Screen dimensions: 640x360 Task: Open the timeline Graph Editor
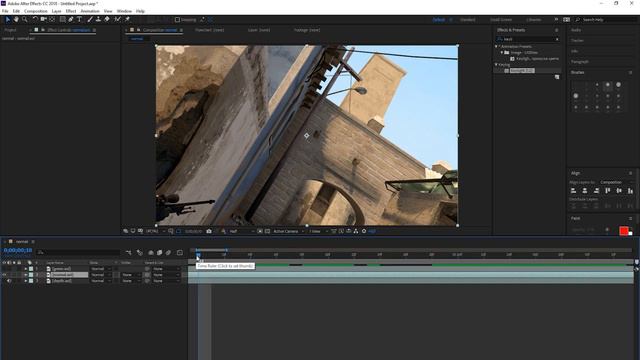click(180, 253)
